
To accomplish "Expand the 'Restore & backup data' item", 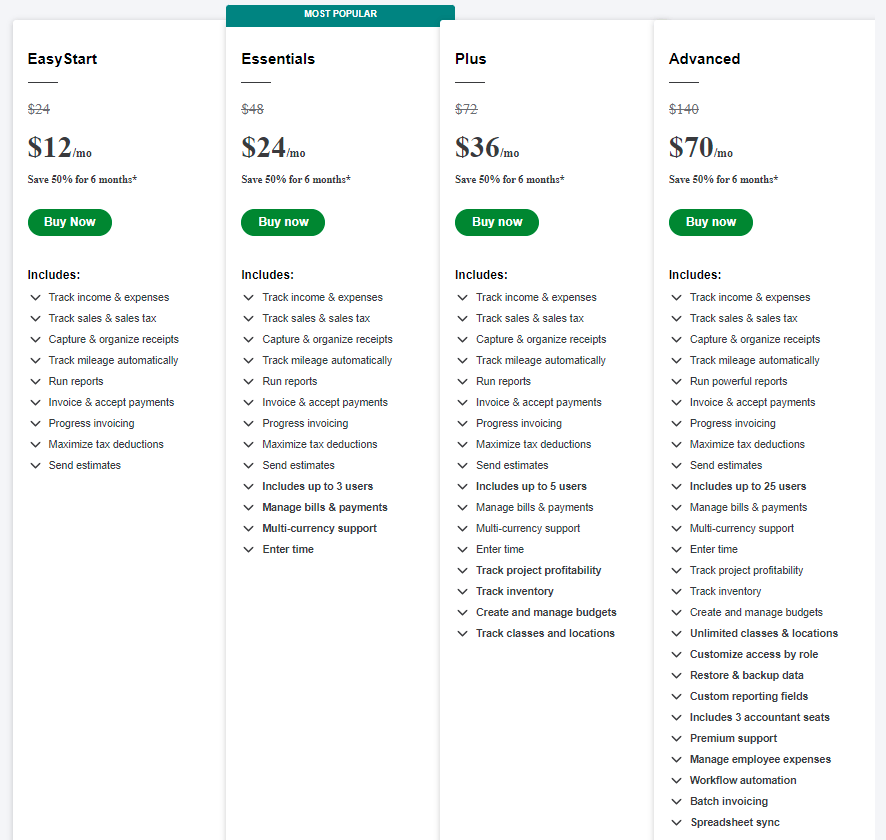I will pyautogui.click(x=677, y=676).
